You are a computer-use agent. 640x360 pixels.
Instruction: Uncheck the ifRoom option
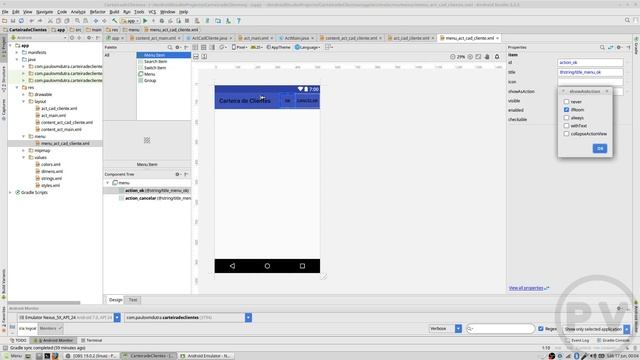pyautogui.click(x=566, y=110)
